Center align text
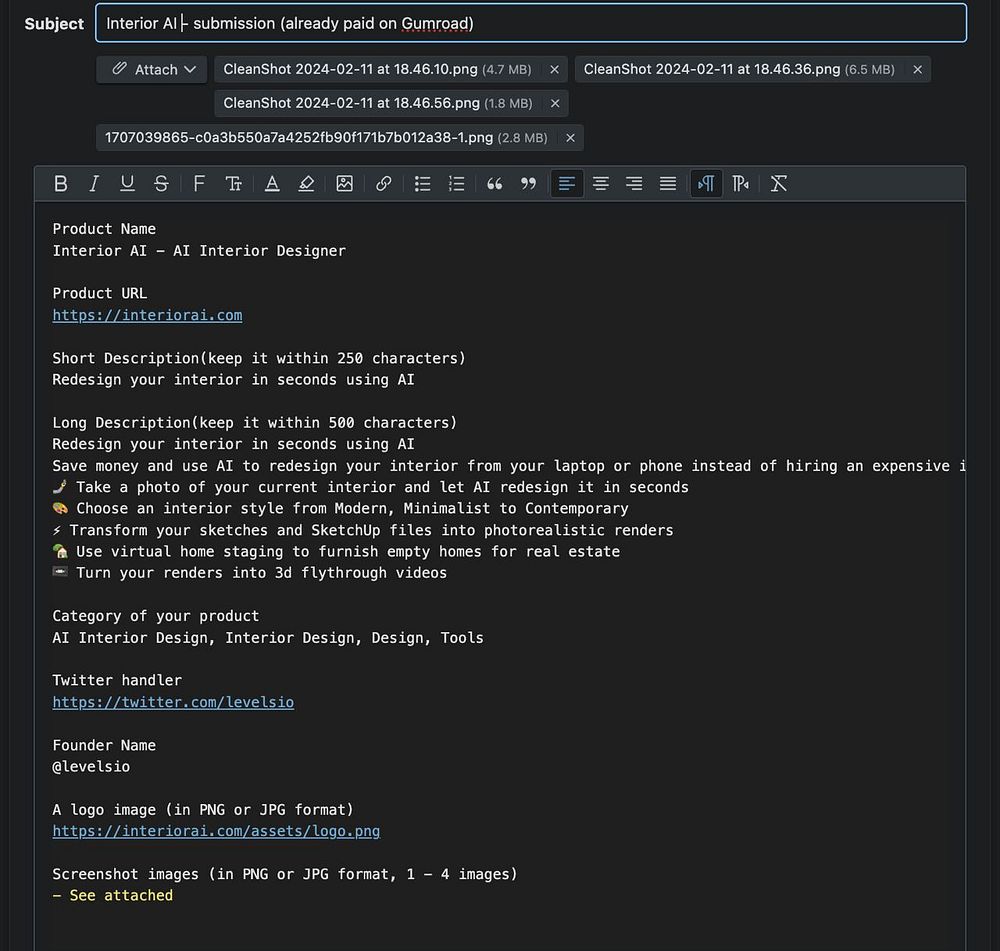Viewport: 1000px width, 951px height. tap(600, 184)
